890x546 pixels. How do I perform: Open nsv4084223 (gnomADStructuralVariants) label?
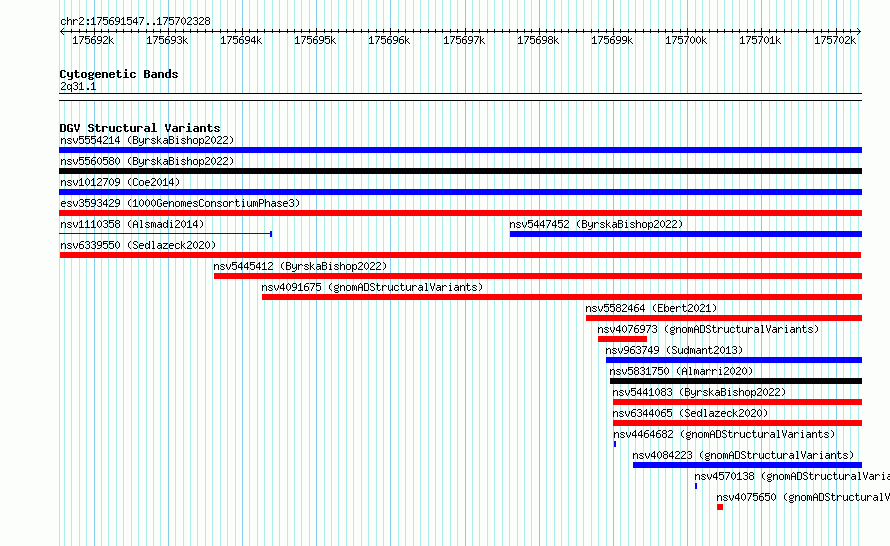743,455
